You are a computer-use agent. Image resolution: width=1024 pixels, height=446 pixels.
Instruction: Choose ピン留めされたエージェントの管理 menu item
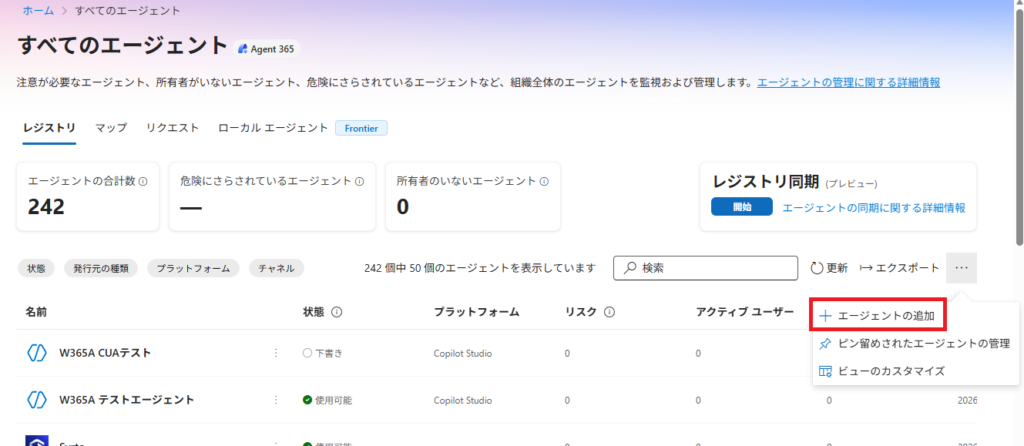coord(916,343)
